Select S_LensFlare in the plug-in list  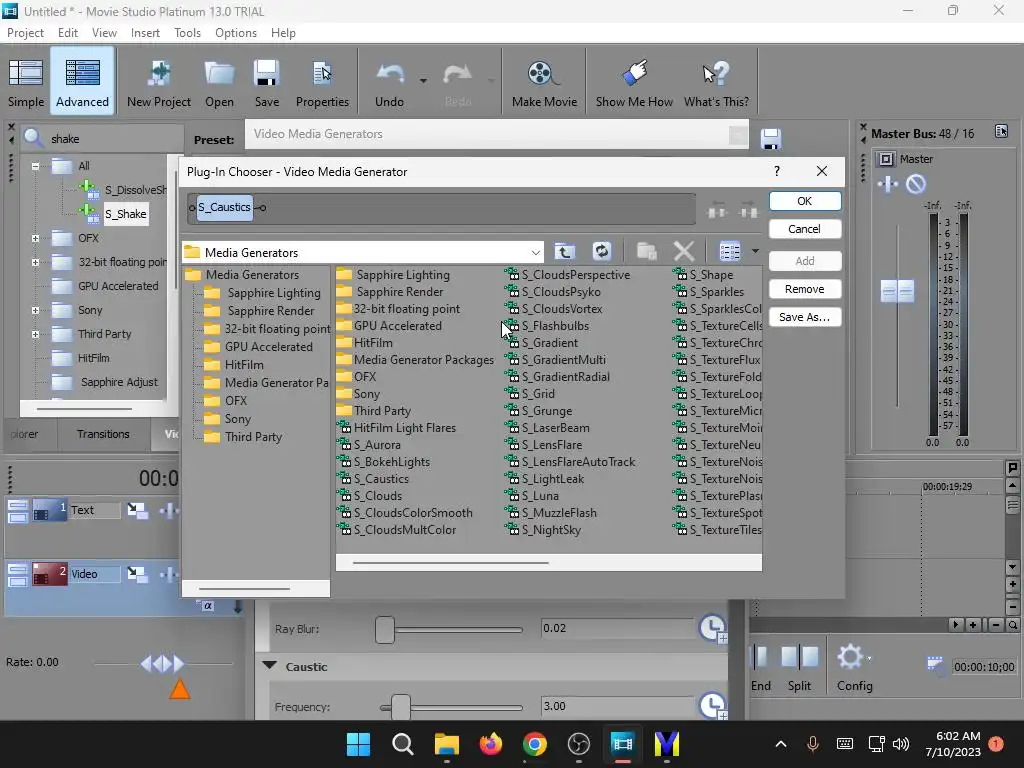[551, 445]
